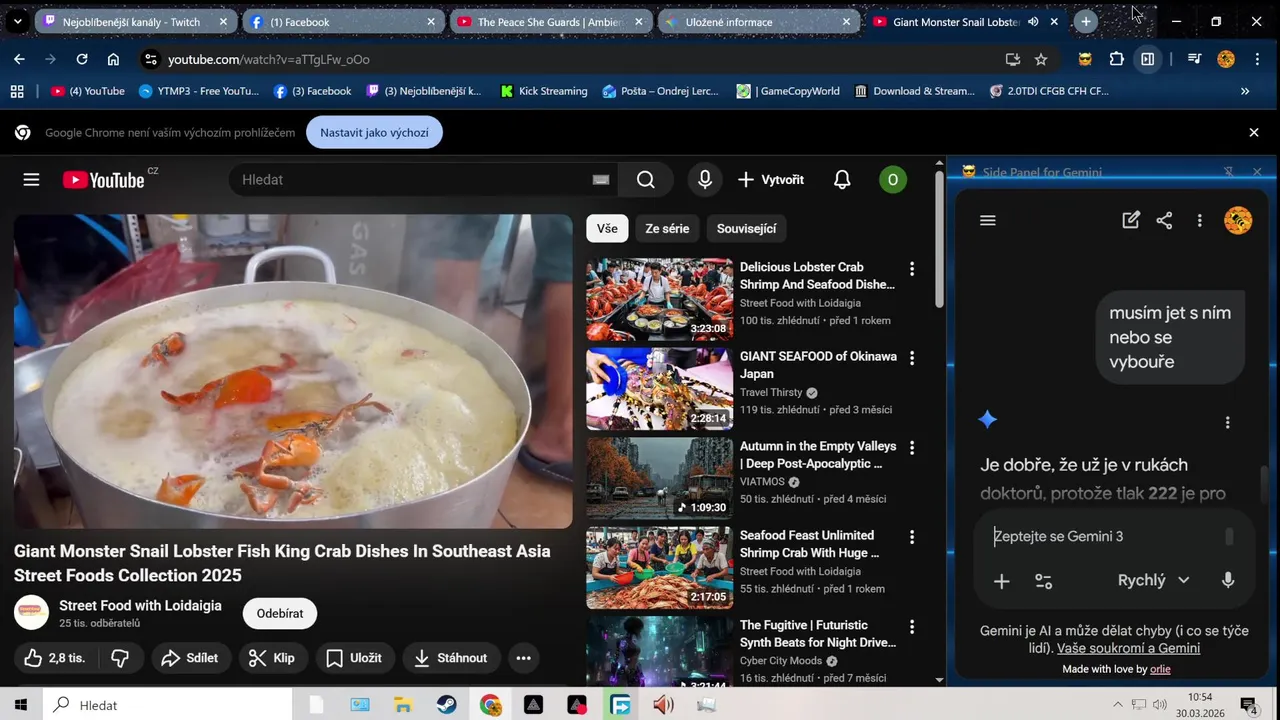Viewport: 1280px width, 720px height.
Task: Dislike the video with thumbs down
Action: click(x=120, y=658)
